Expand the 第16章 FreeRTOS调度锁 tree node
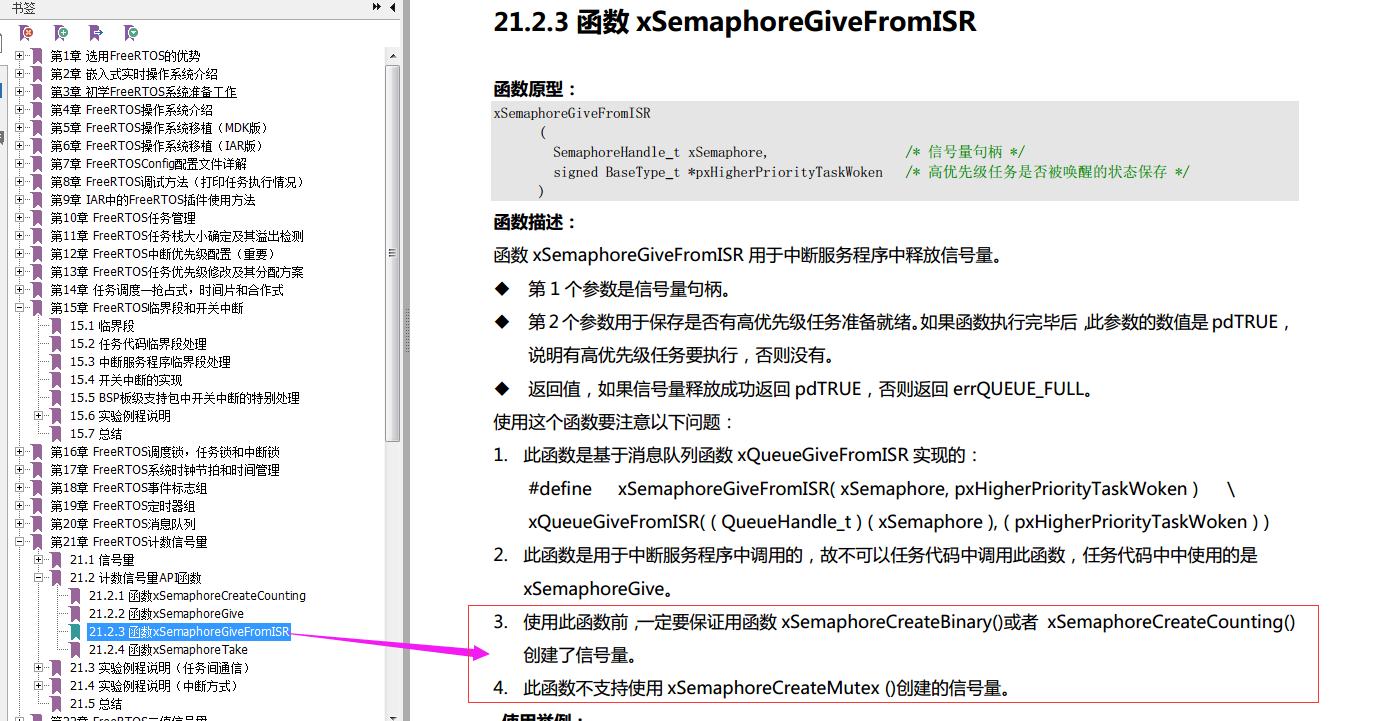The image size is (1385, 721). [x=20, y=452]
